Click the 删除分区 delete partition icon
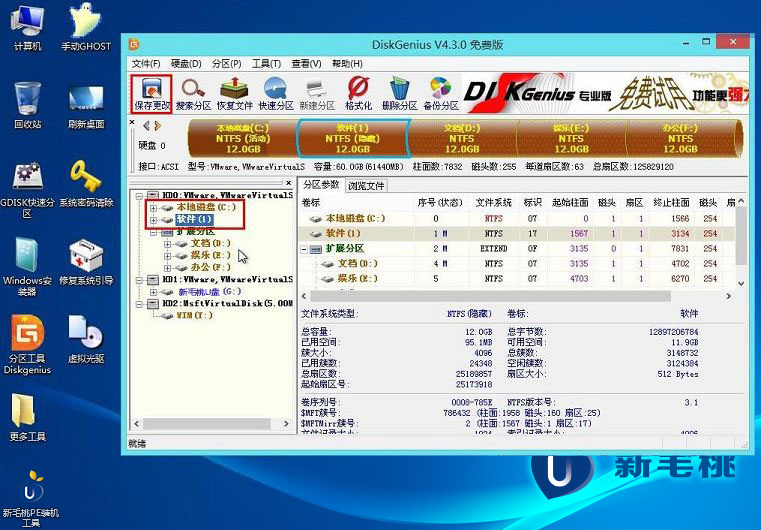 click(399, 94)
